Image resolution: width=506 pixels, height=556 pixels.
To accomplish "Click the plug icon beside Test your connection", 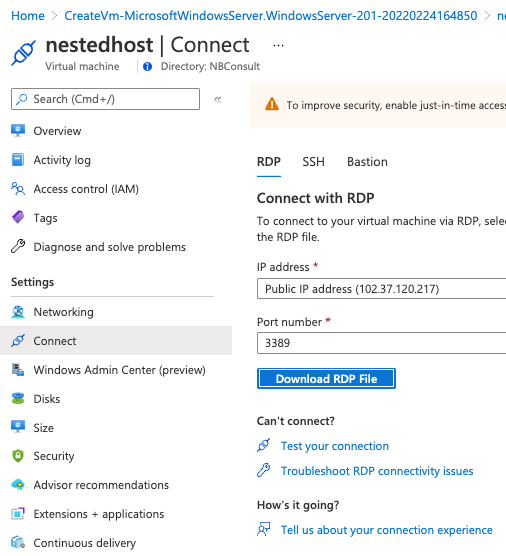I will pyautogui.click(x=263, y=445).
